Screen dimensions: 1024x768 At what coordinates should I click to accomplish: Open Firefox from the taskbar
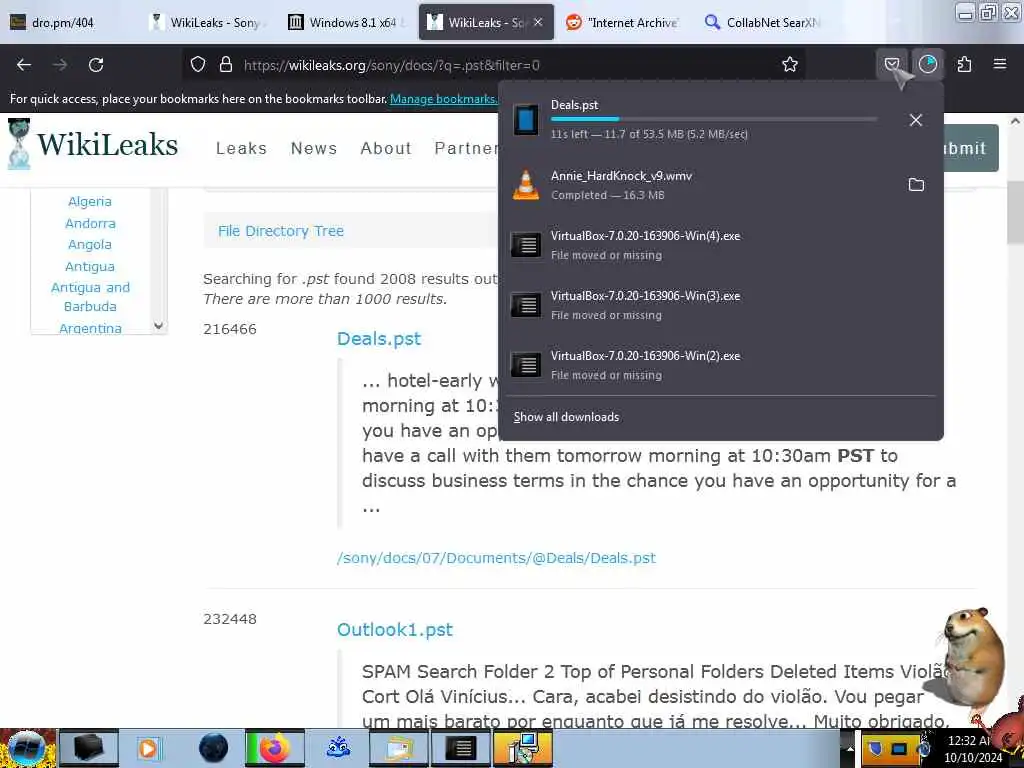coord(275,748)
